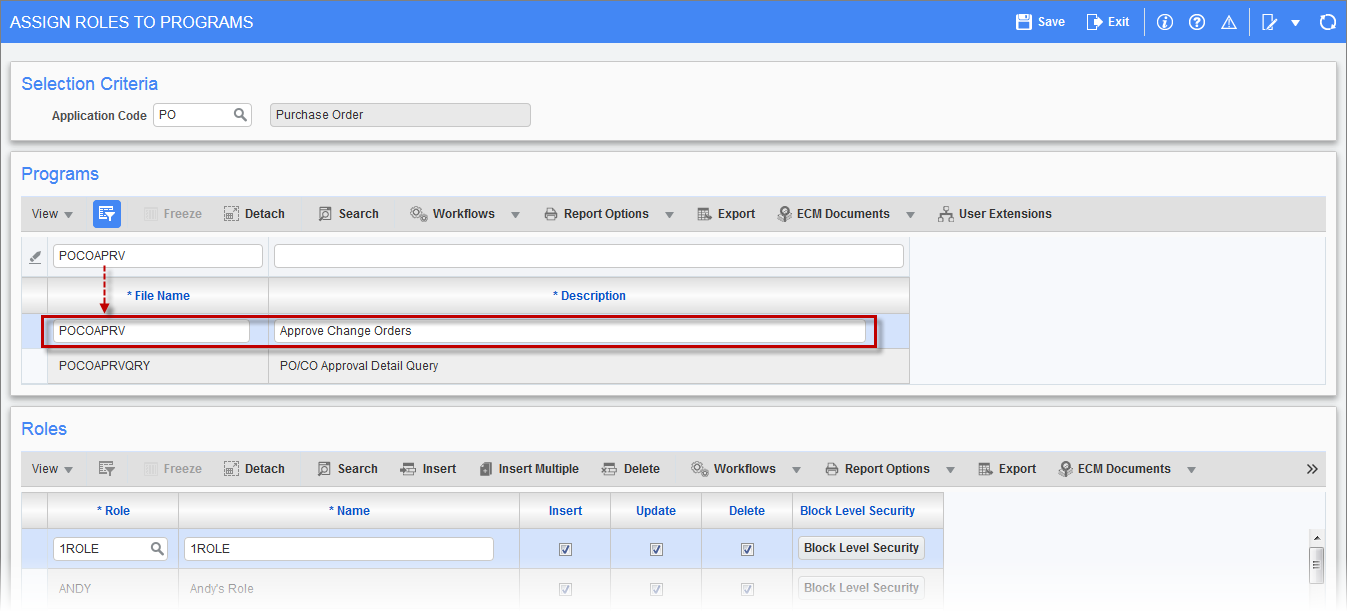Viewport: 1347px width, 612px height.
Task: Click the refresh icon in the top banner
Action: [1328, 20]
